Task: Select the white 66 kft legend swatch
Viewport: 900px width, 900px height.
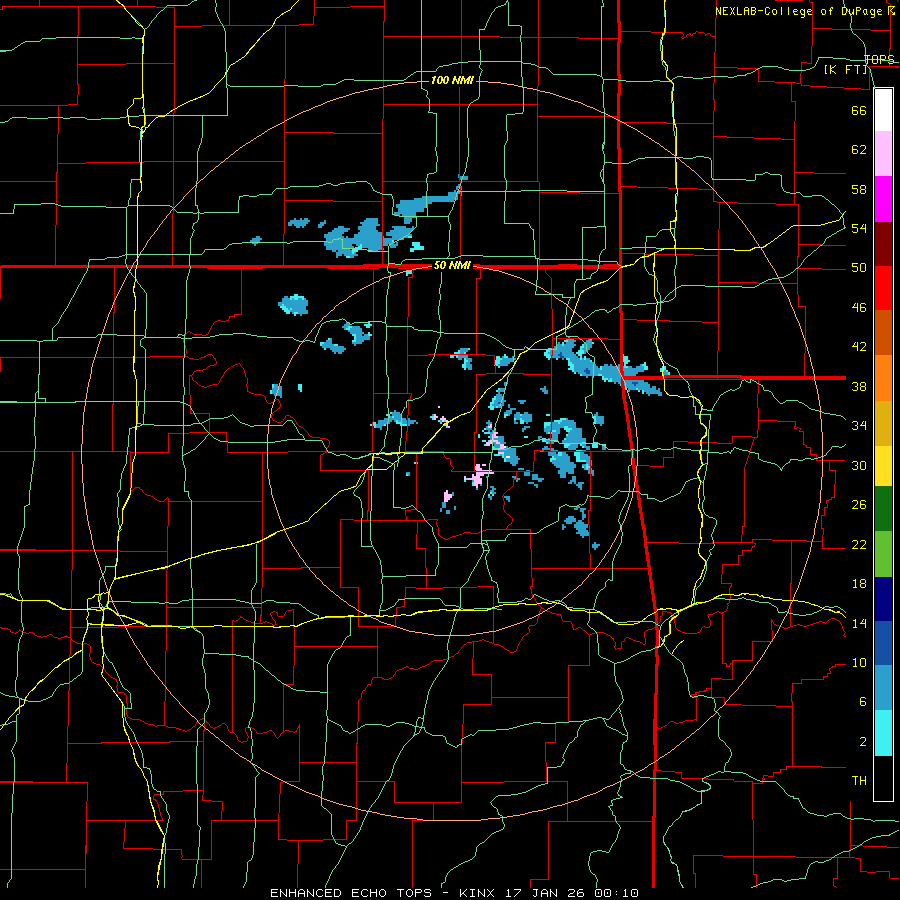Action: [883, 110]
